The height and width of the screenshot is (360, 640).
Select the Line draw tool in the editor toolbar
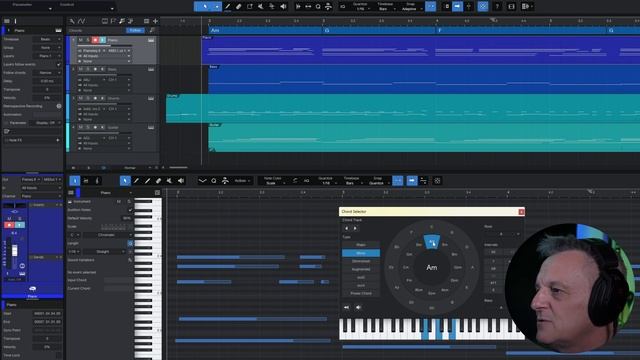tap(147, 181)
